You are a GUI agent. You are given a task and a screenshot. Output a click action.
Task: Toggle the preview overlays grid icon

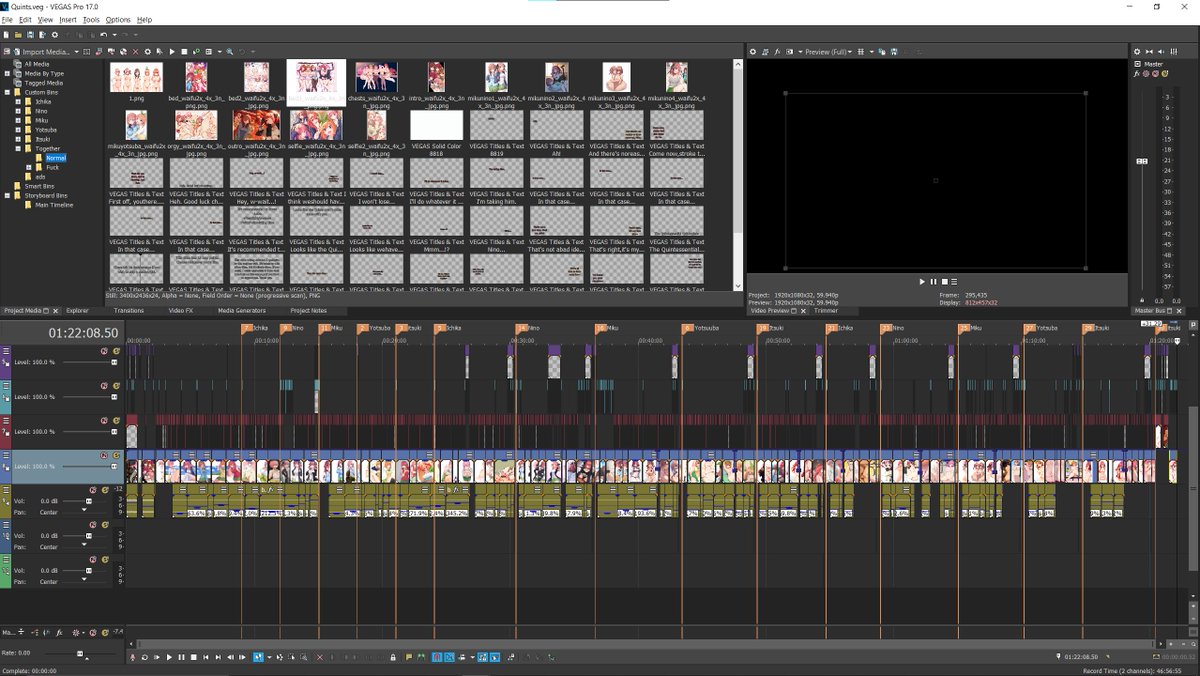tap(861, 52)
